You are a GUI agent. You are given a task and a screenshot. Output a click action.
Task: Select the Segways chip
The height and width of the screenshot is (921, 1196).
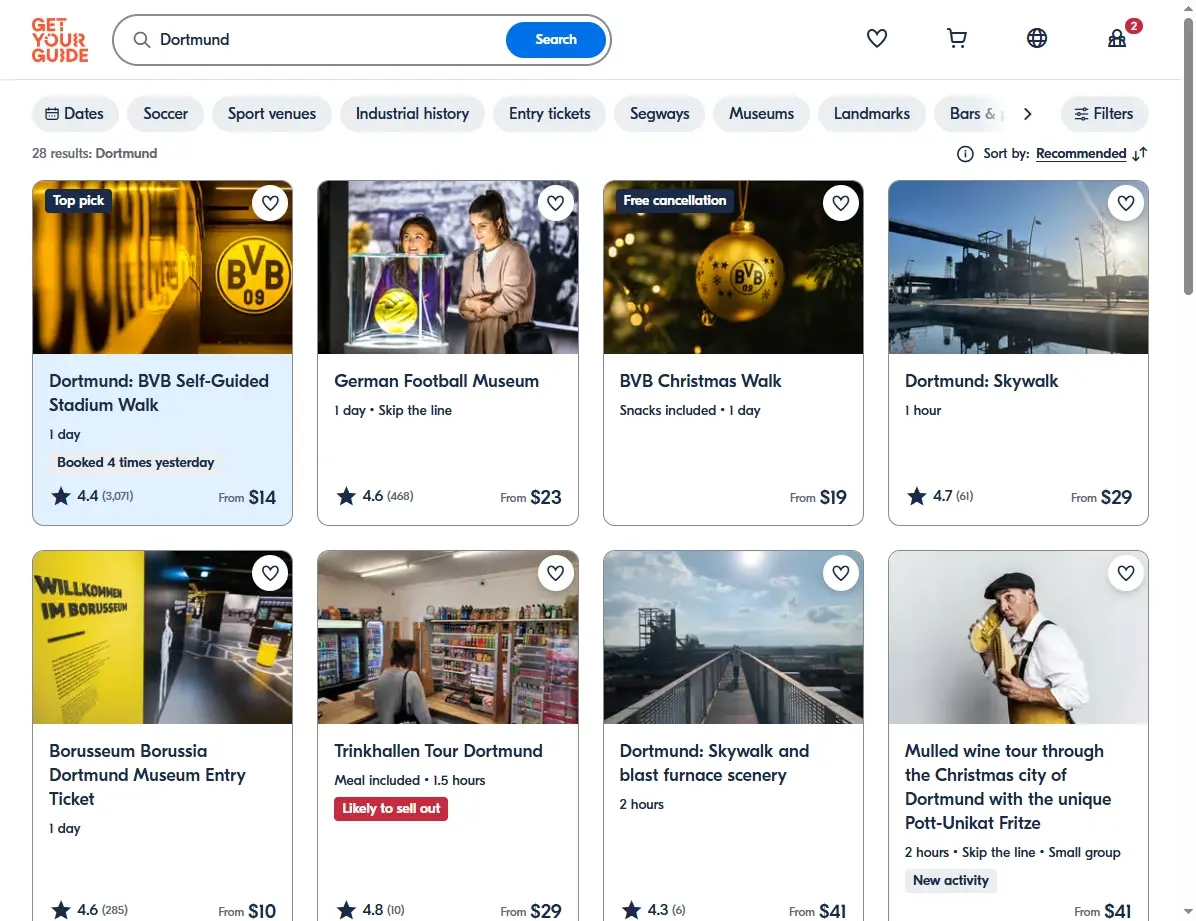pos(660,114)
